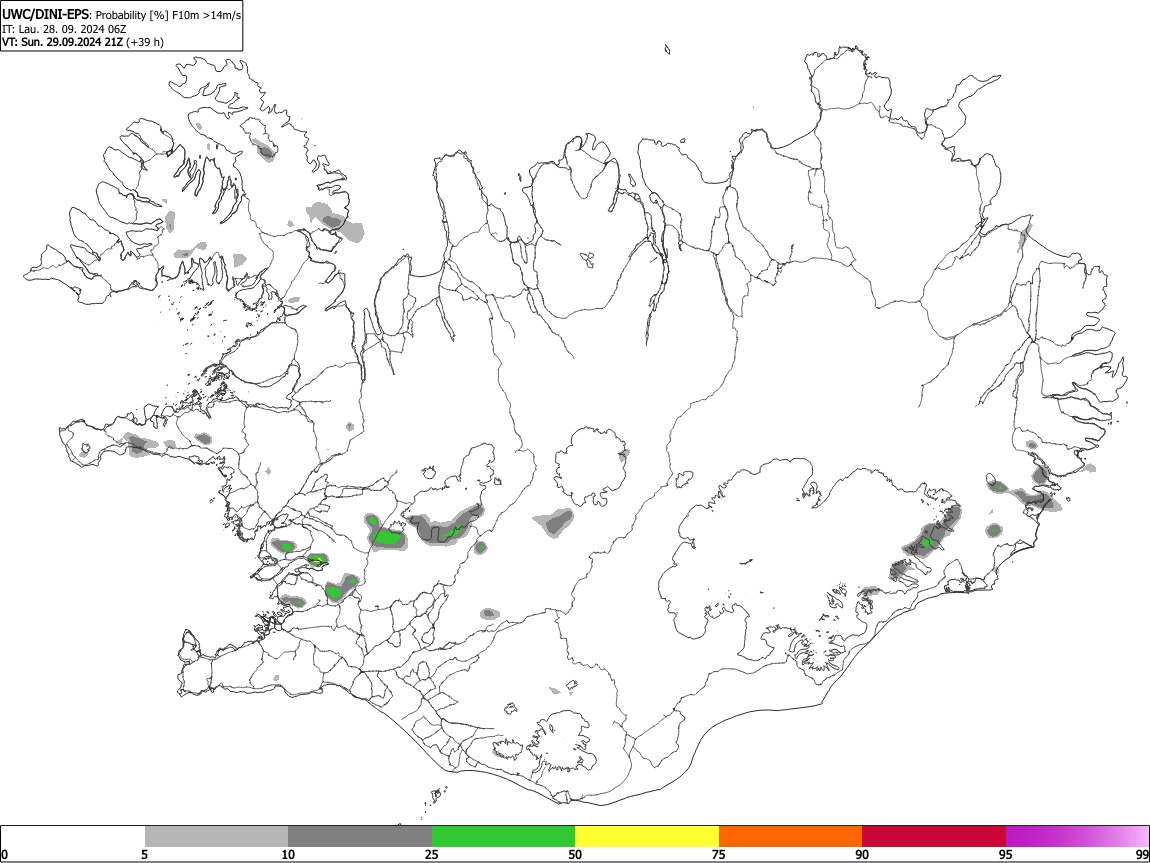
Task: Click the yellow 50-75% legend swatch
Action: click(x=647, y=836)
